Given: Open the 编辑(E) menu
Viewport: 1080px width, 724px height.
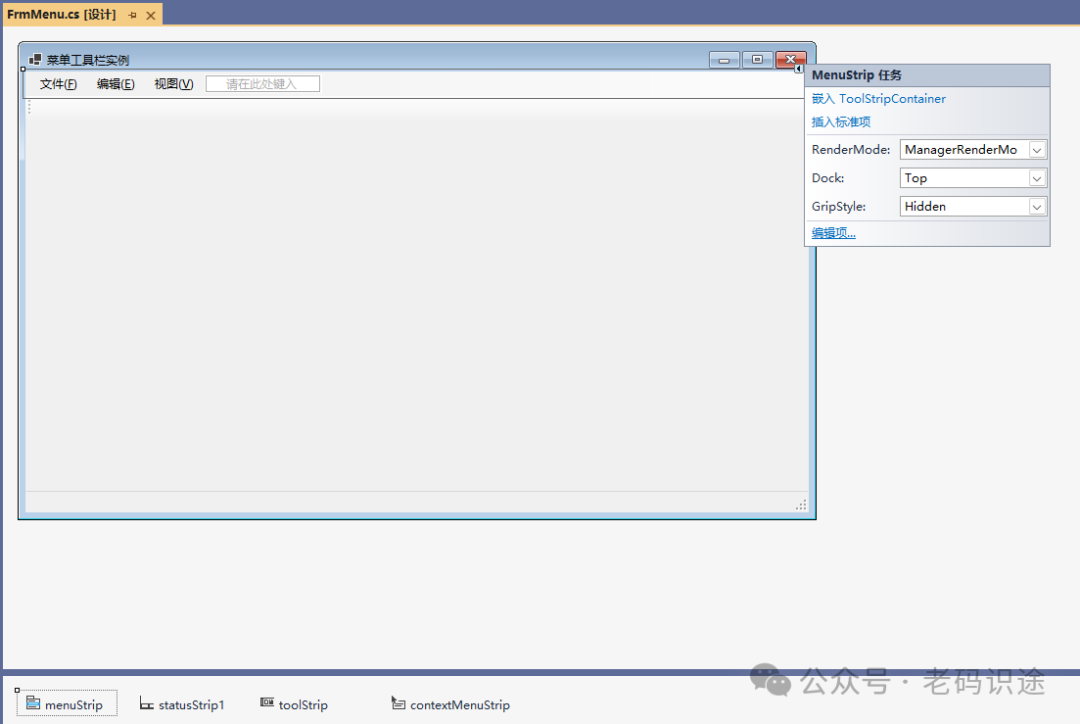Looking at the screenshot, I should 116,84.
